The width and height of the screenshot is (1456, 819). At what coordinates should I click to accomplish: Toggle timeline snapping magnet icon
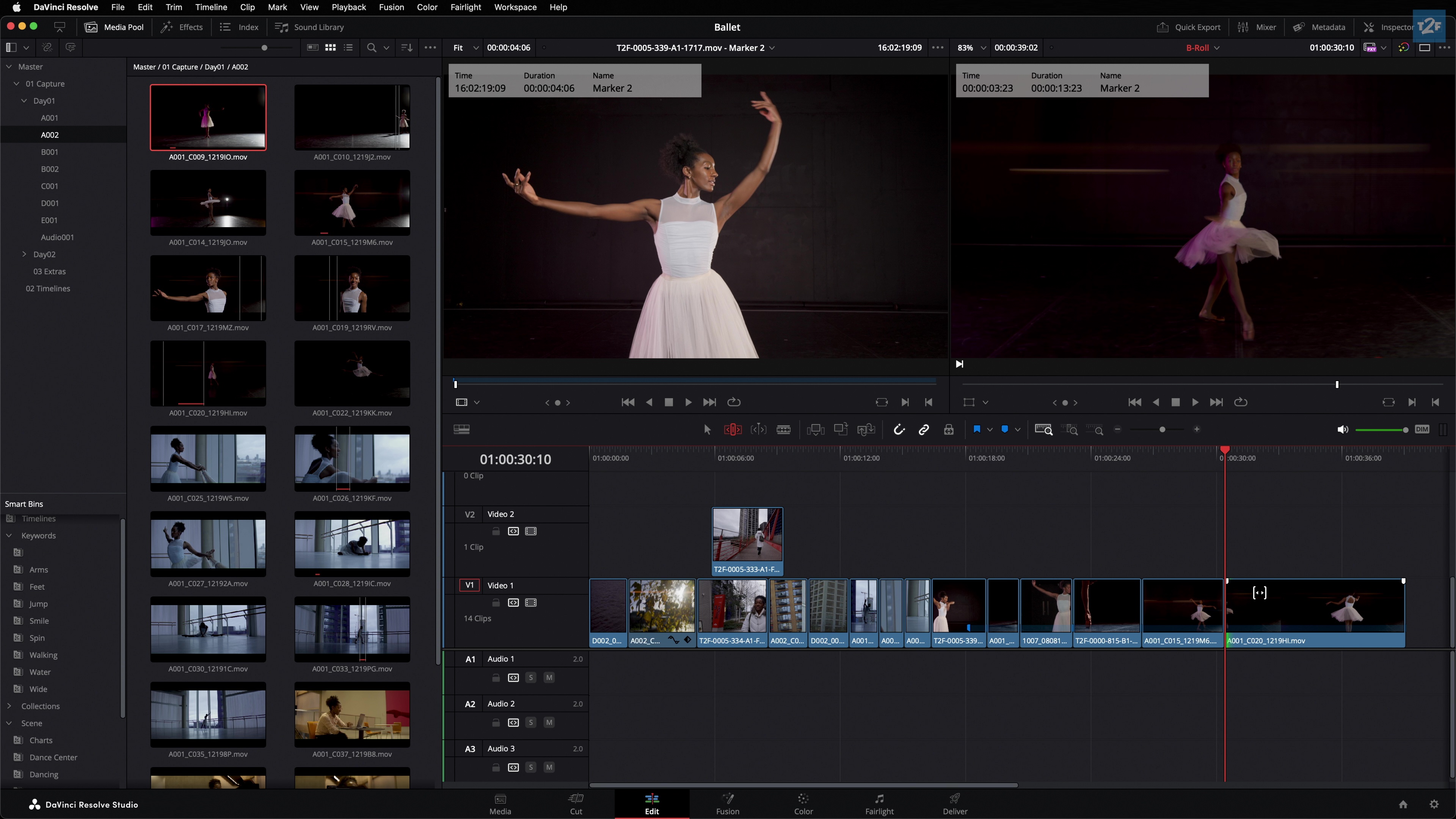pos(899,430)
